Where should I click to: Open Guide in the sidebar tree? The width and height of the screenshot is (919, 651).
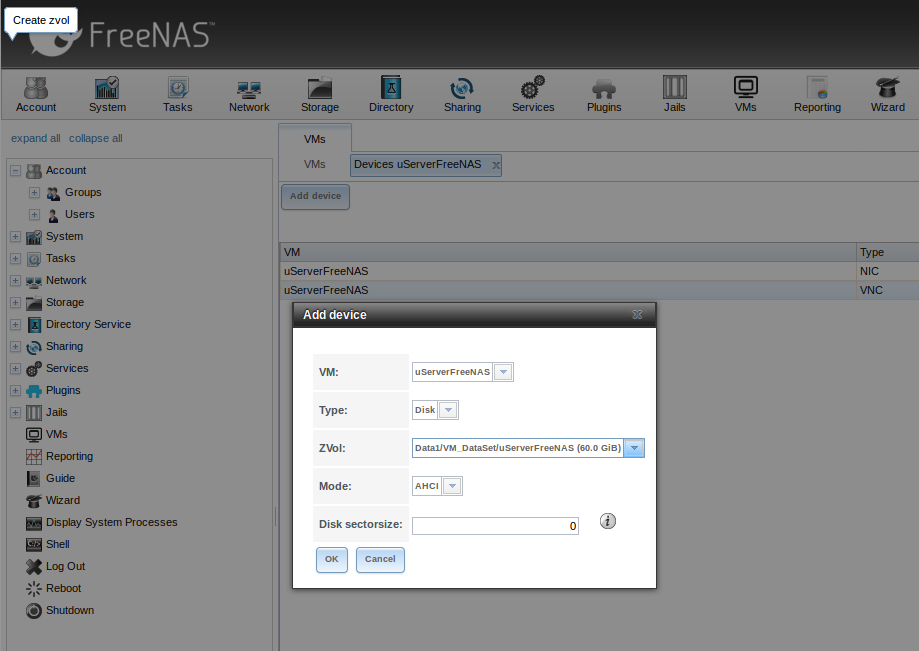pyautogui.click(x=50, y=478)
